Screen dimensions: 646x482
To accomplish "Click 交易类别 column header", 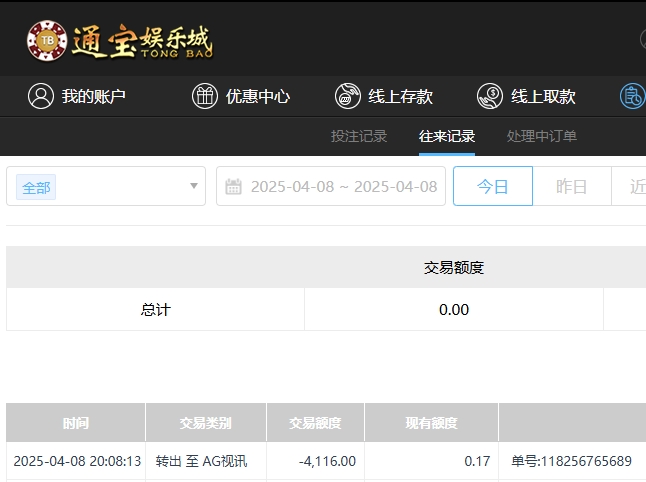I will (x=206, y=423).
